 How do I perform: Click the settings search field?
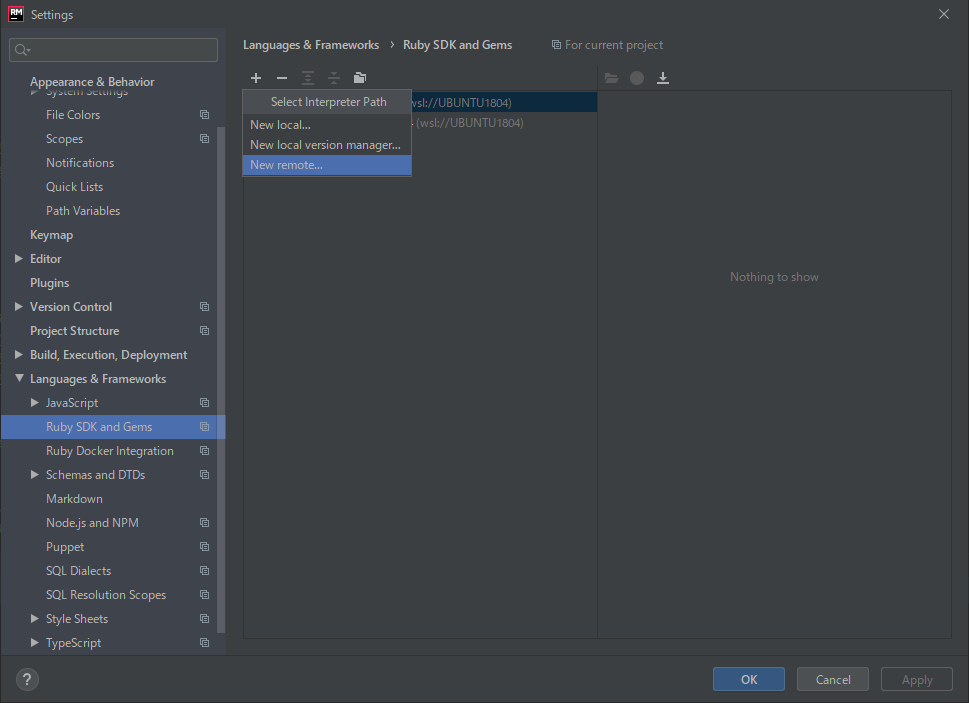(114, 50)
